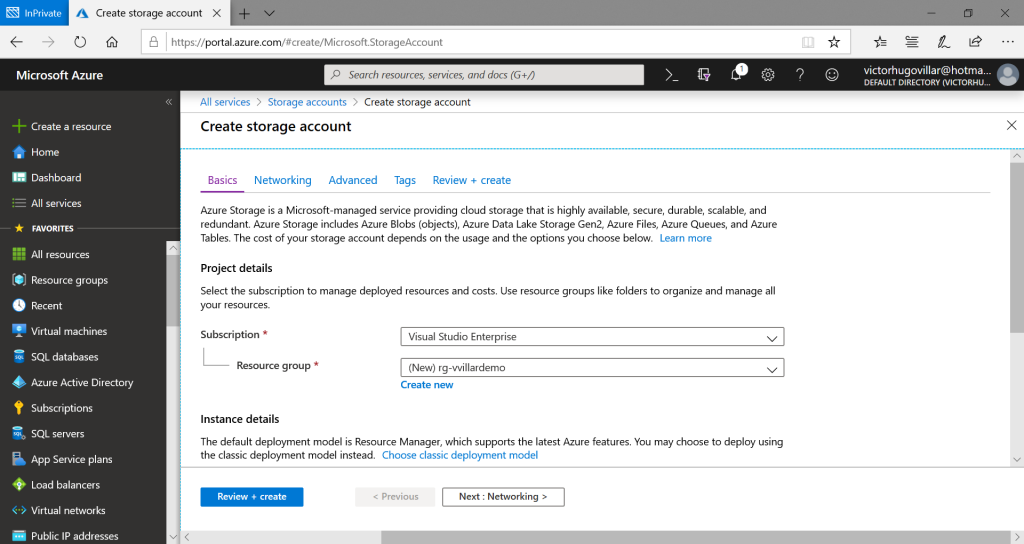Image resolution: width=1024 pixels, height=544 pixels.
Task: Click the Subscriptions key icon
Action: tap(19, 408)
